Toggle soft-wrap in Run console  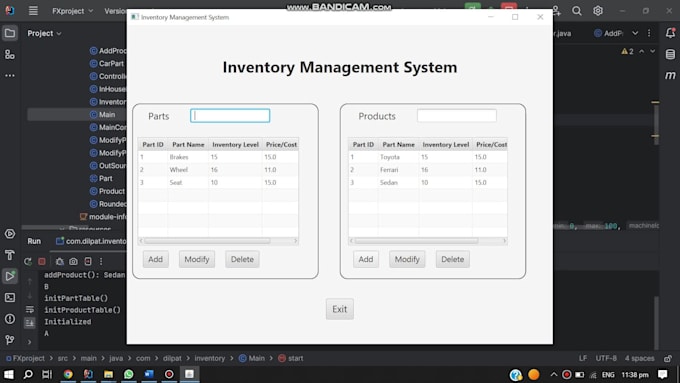tap(29, 310)
